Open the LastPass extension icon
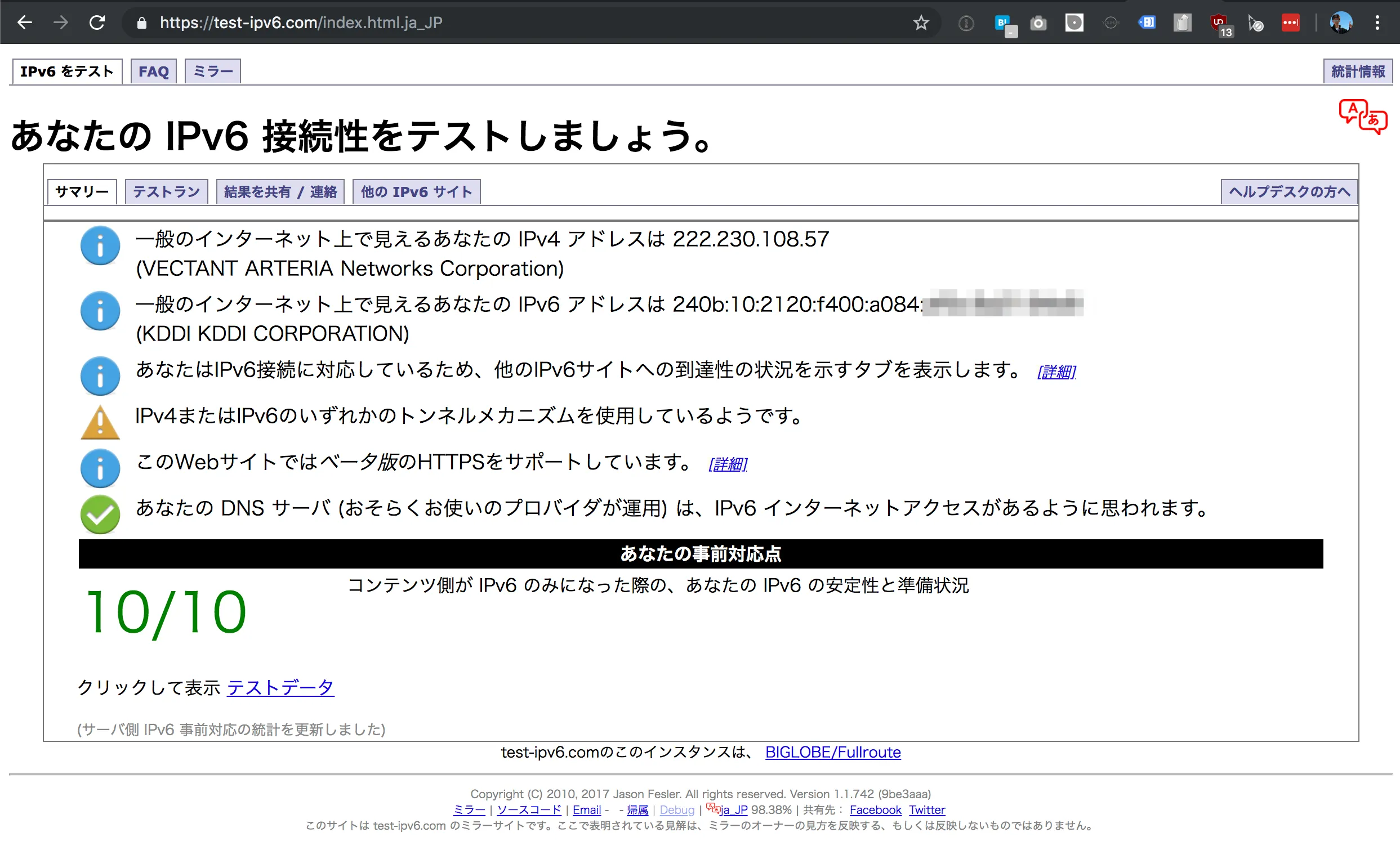The width and height of the screenshot is (1400, 868). pos(1290,23)
